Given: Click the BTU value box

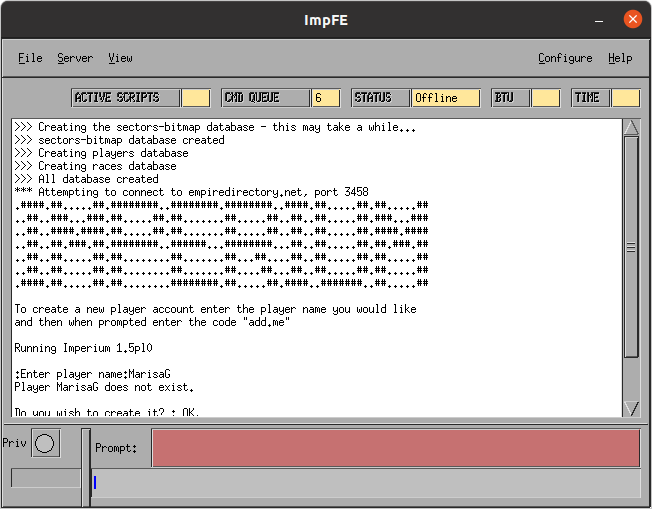Looking at the screenshot, I should [546, 98].
